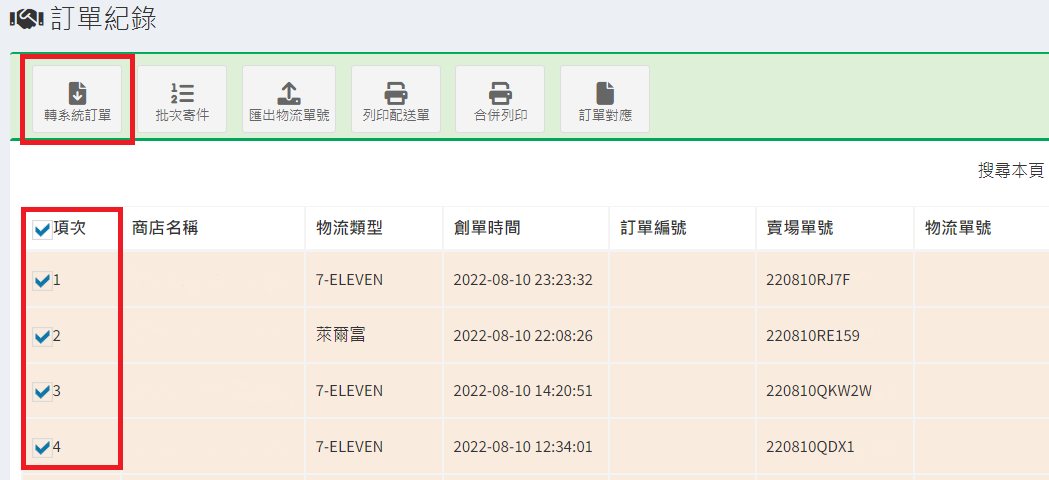The image size is (1049, 480).
Task: Click the 賣場單號 column header
Action: coord(796,228)
